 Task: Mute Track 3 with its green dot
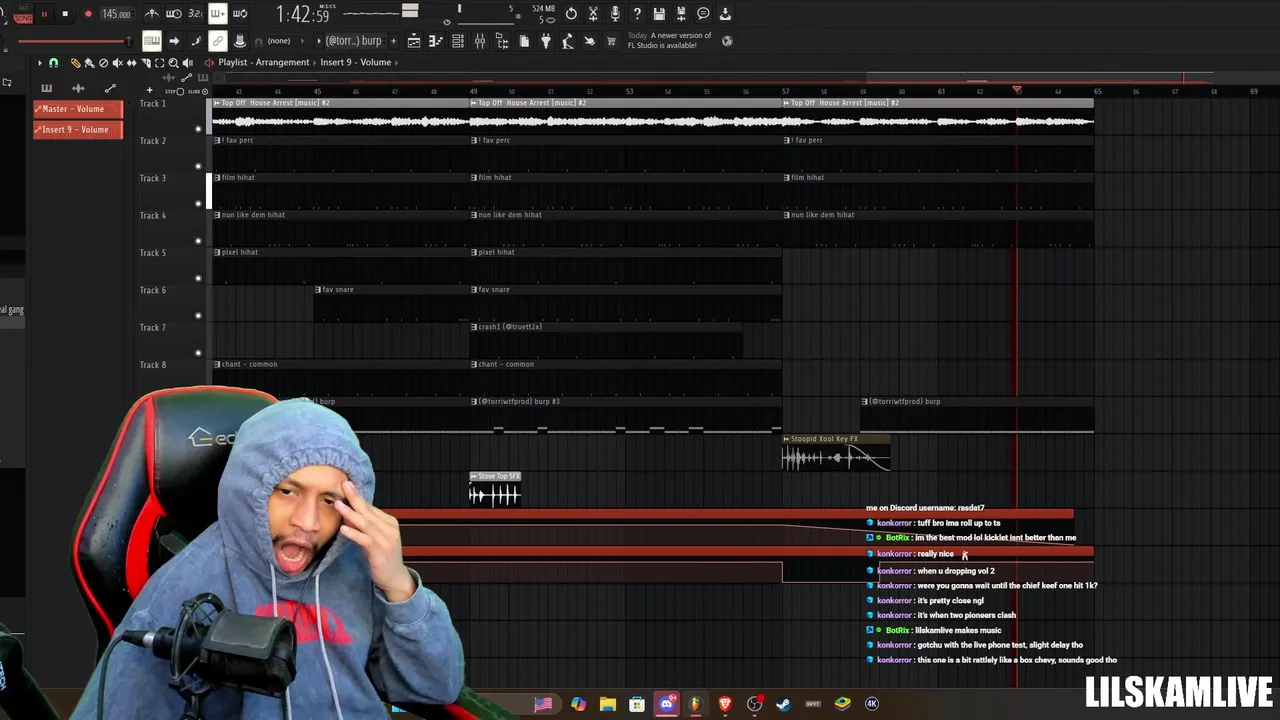pos(198,204)
